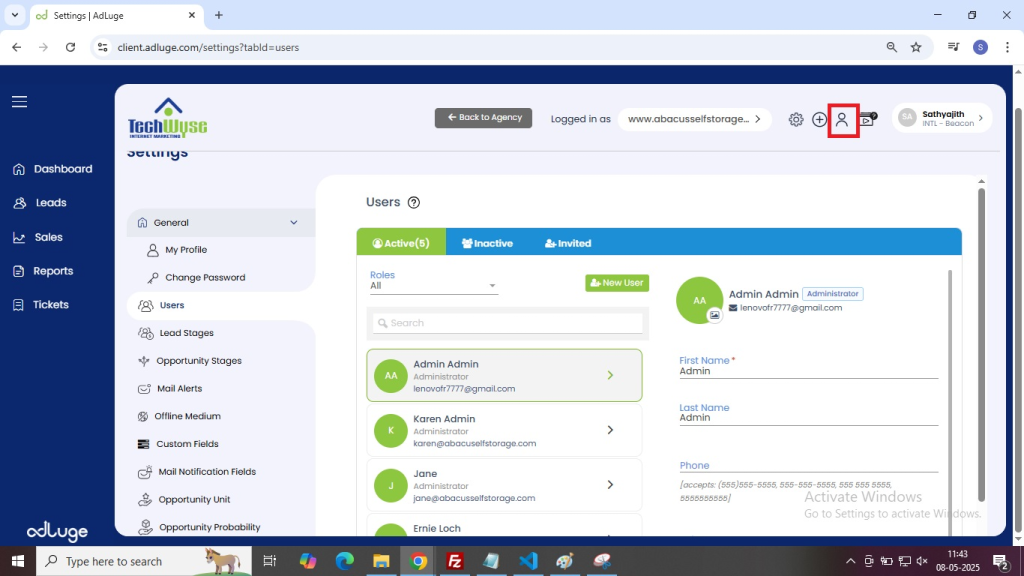Open Lead Stages in settings menu

[186, 333]
